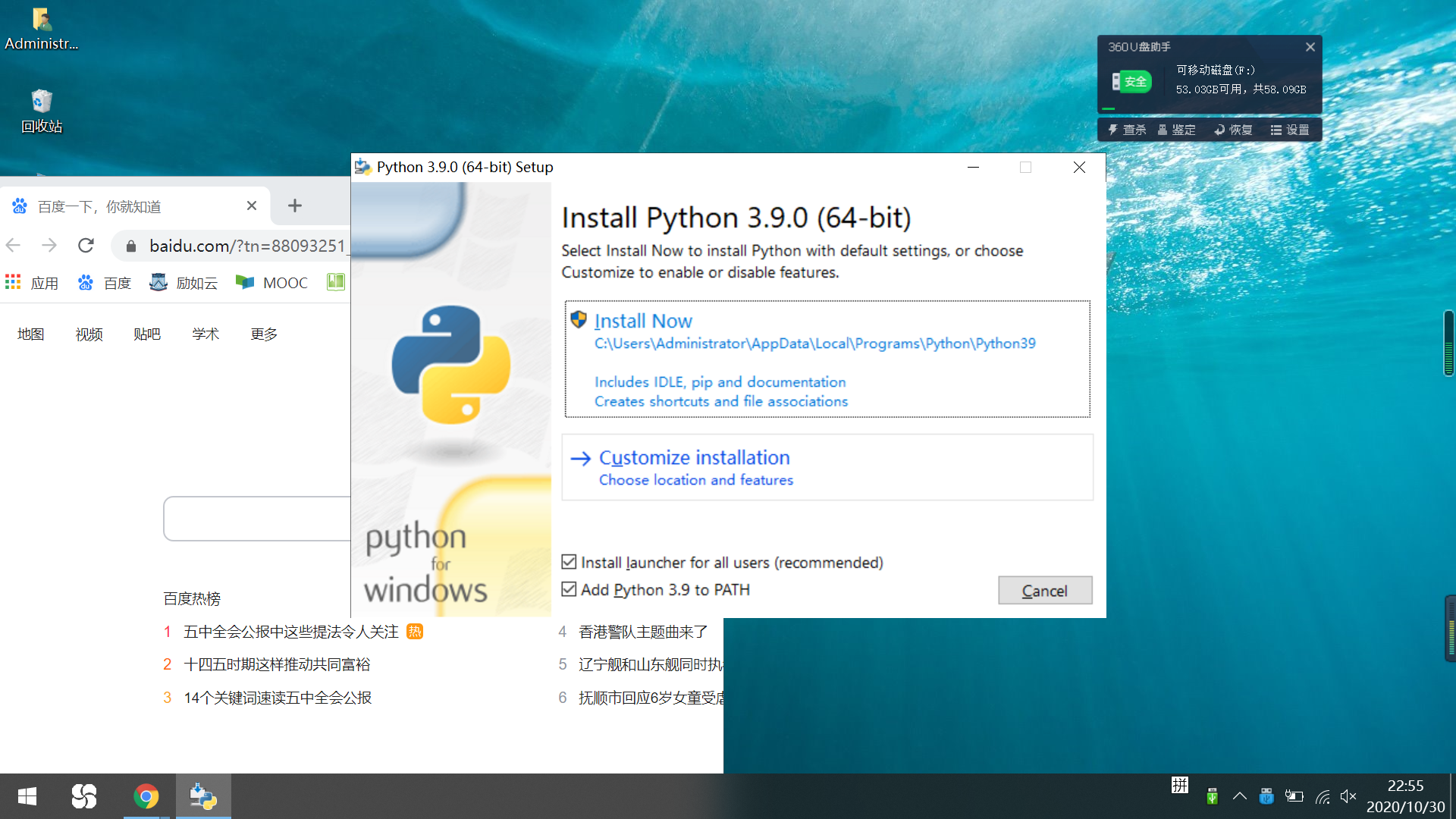Toggle the volume mute tray icon
Screen dimensions: 1456x819
coord(1348,796)
